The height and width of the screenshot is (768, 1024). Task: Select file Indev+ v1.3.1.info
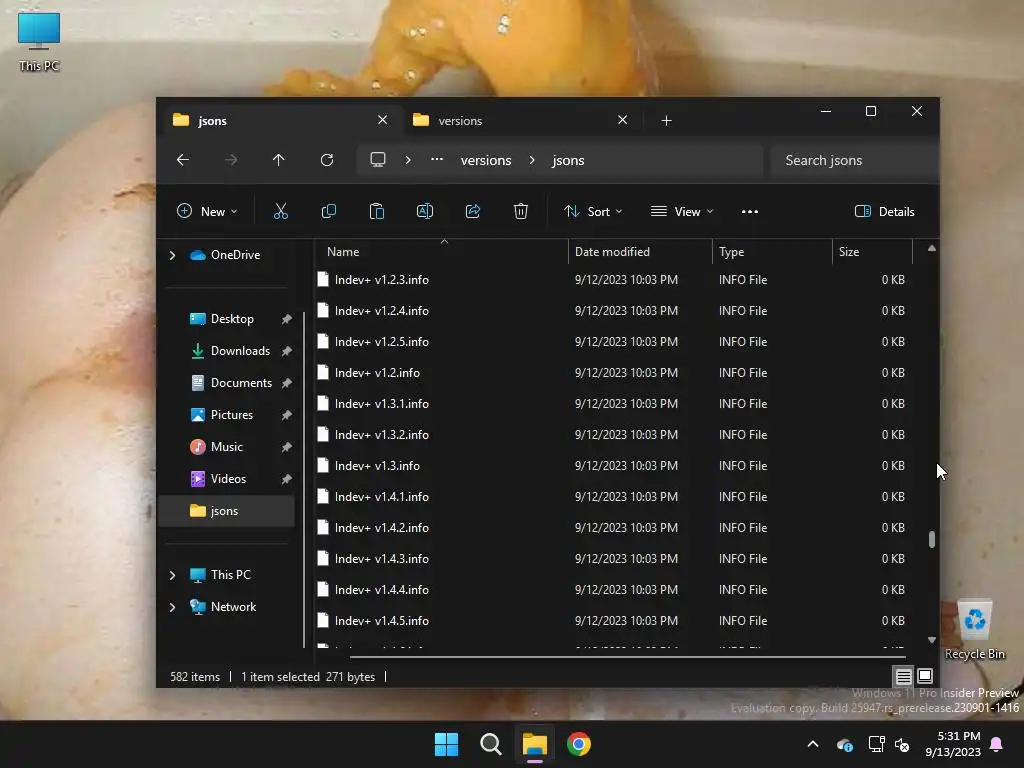[x=614, y=404]
